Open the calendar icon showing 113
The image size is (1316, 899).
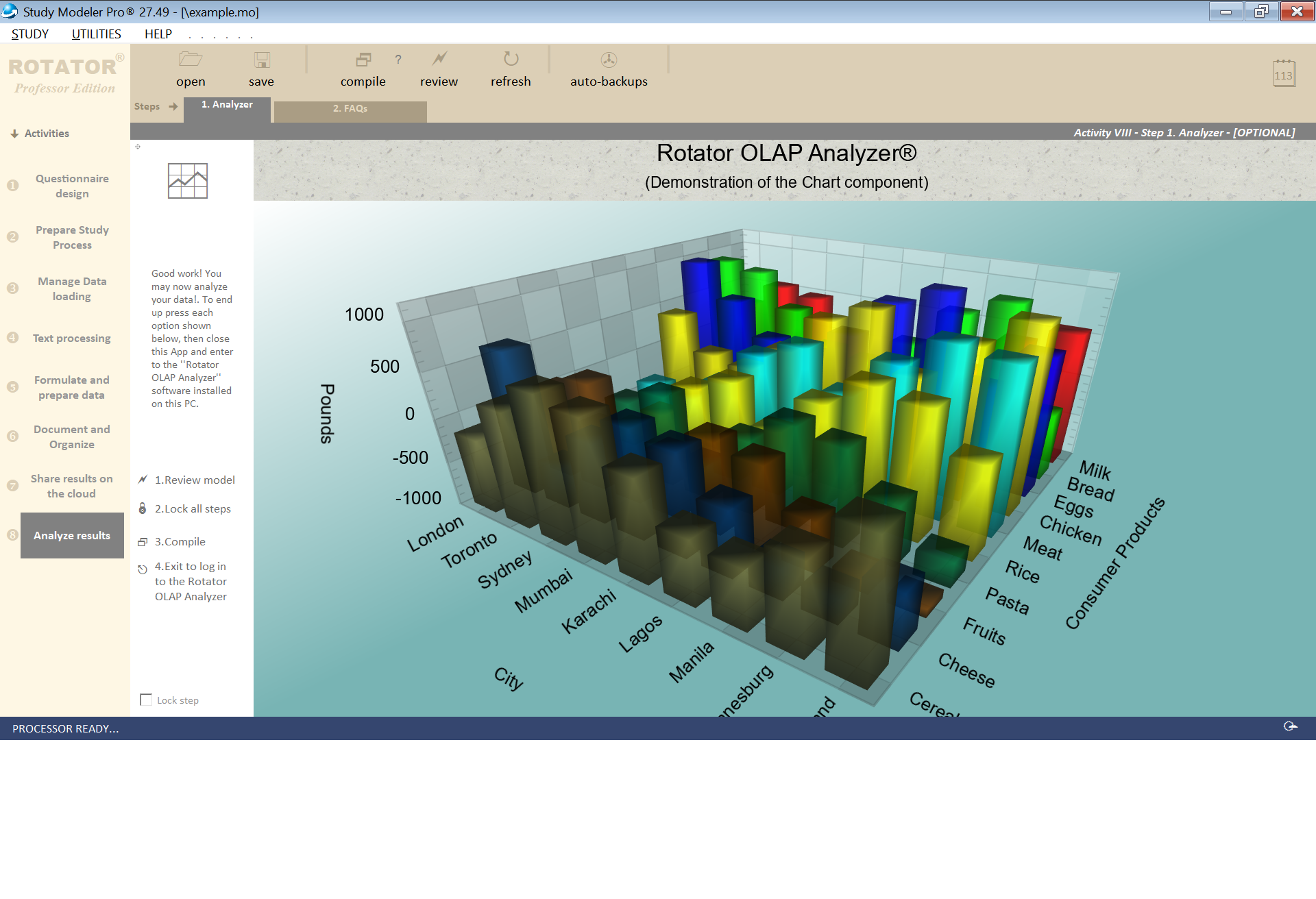click(x=1284, y=73)
